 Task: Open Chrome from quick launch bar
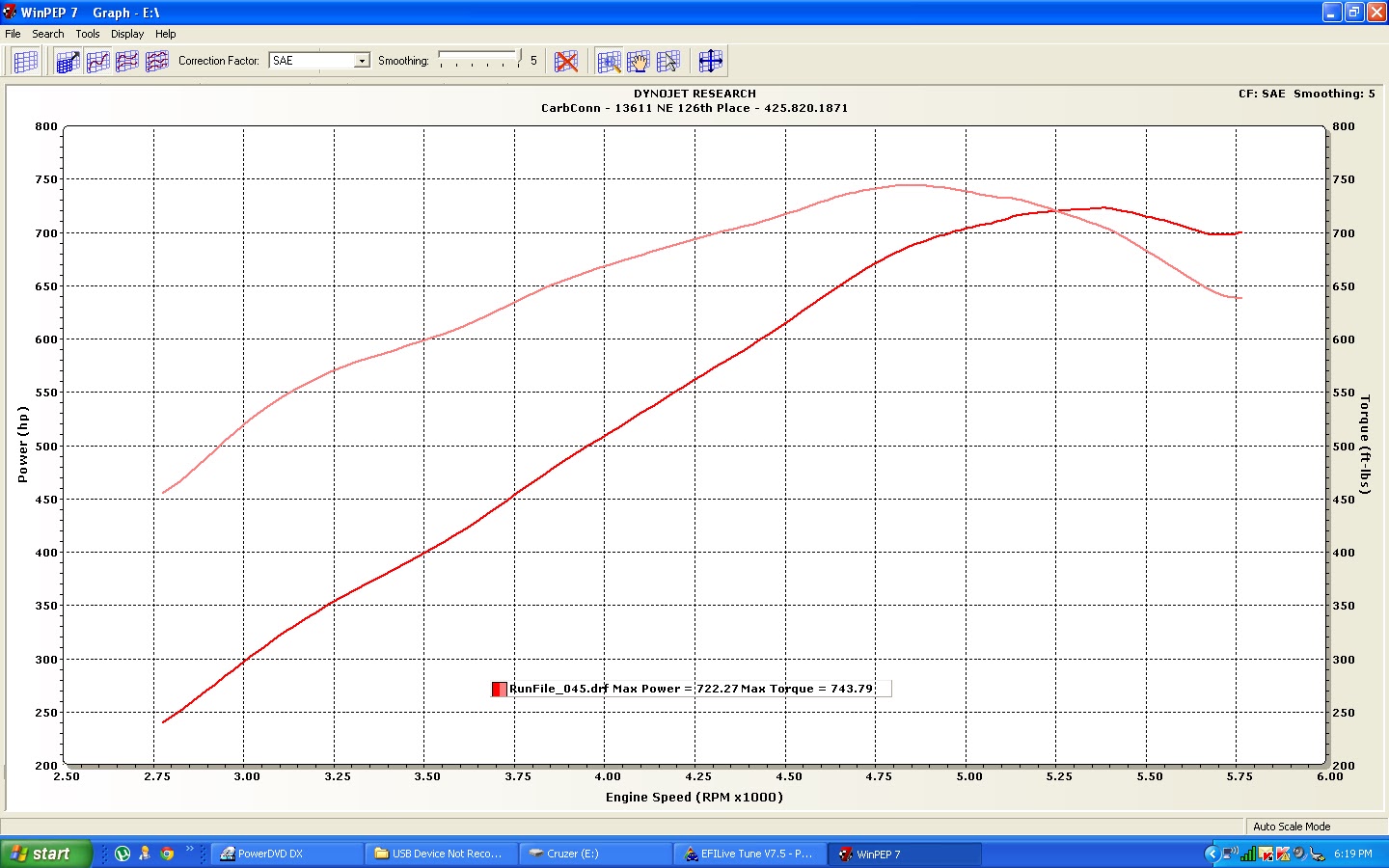tap(167, 854)
